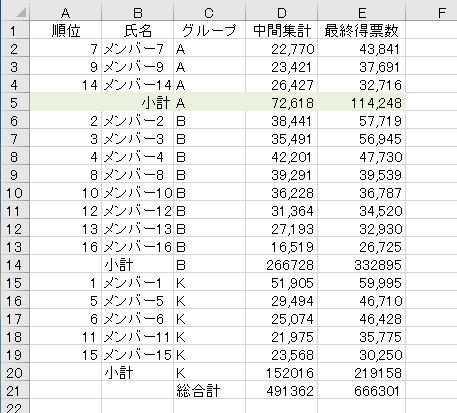This screenshot has width=457, height=413.
Task: Select the grand total 491362
Action: click(x=281, y=391)
